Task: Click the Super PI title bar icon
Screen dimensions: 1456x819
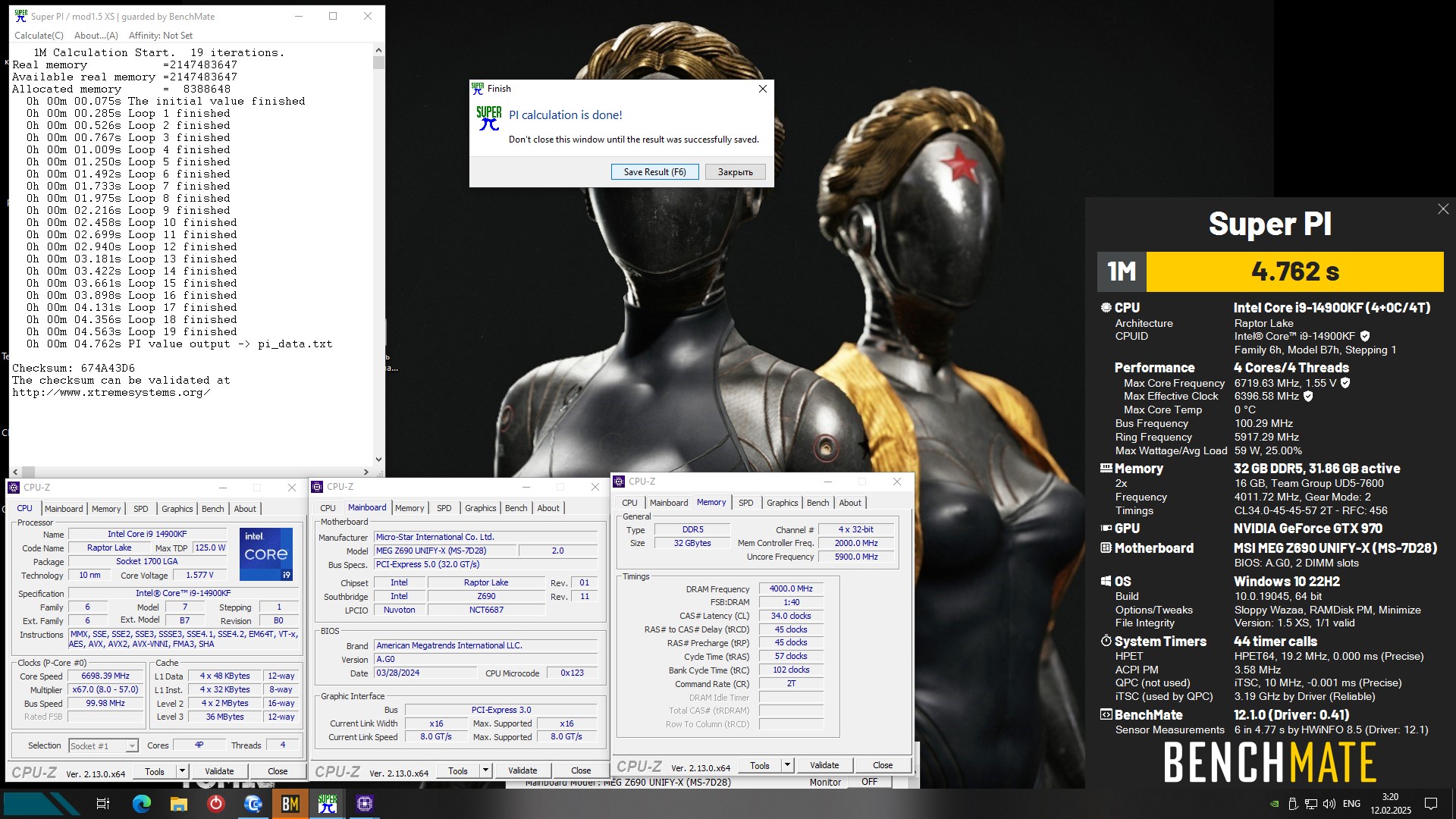Action: 20,16
